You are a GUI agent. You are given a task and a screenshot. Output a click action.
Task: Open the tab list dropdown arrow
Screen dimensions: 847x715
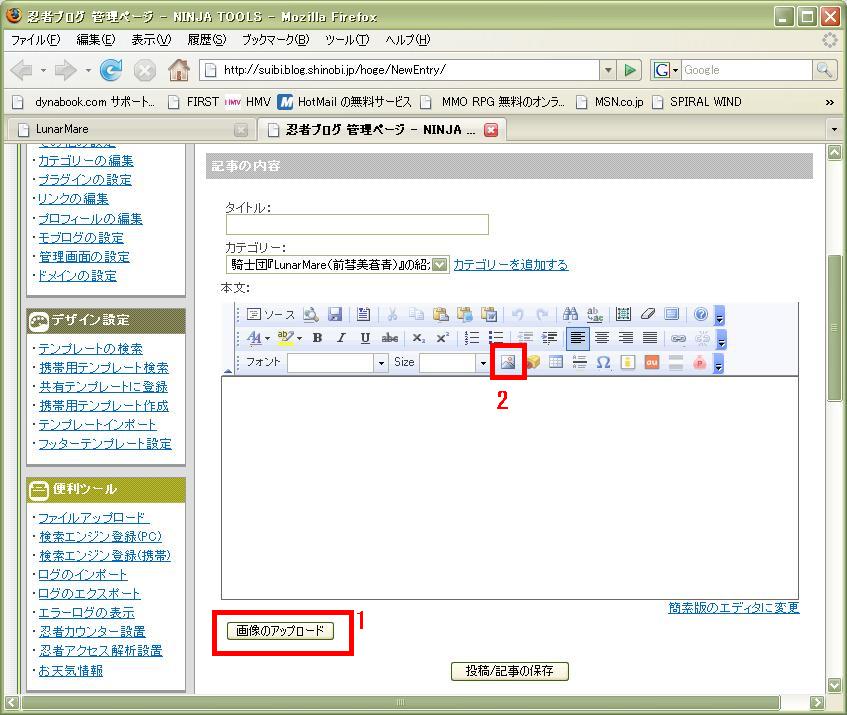[x=834, y=130]
